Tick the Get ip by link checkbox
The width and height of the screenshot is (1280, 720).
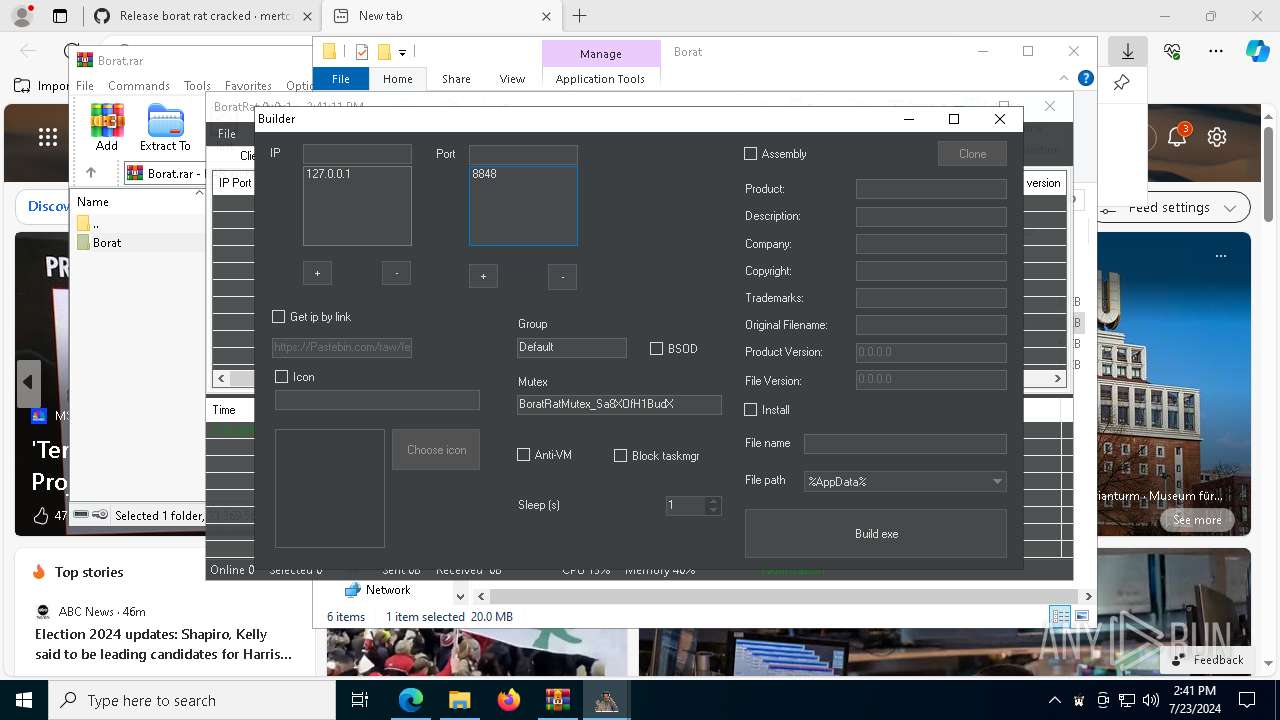tap(279, 317)
